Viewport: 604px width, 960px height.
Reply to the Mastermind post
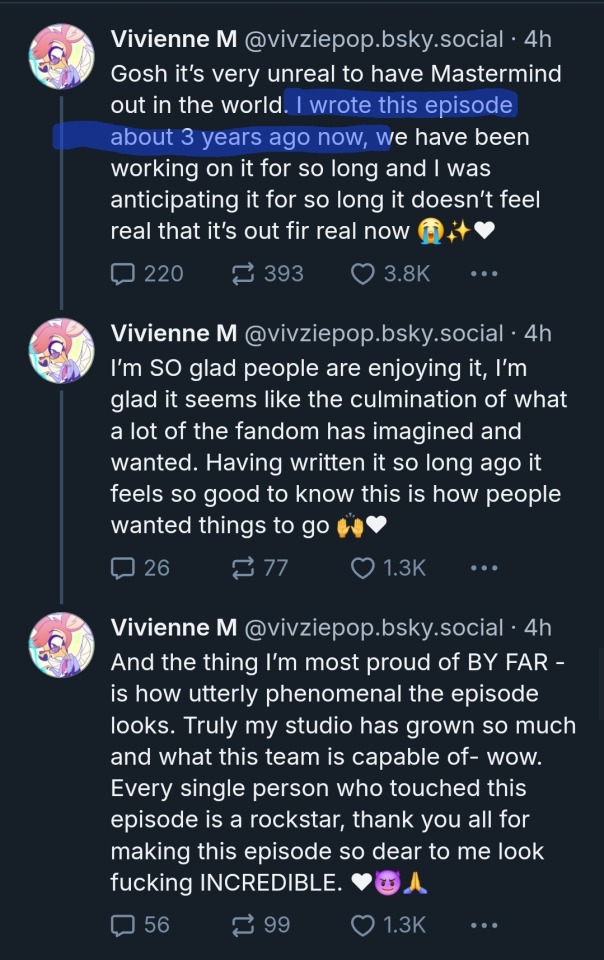click(125, 273)
